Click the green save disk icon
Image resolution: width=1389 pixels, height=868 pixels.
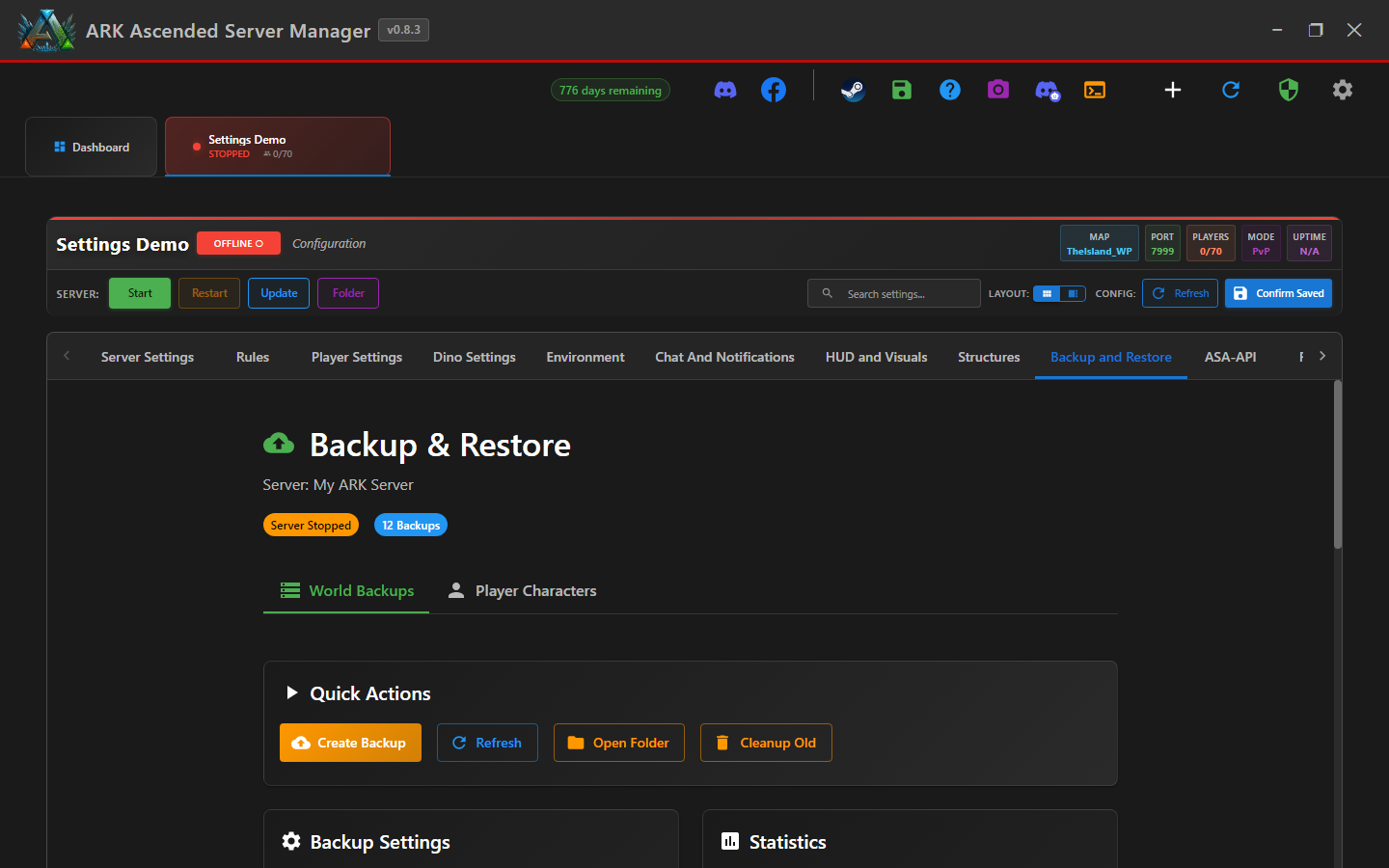(902, 90)
